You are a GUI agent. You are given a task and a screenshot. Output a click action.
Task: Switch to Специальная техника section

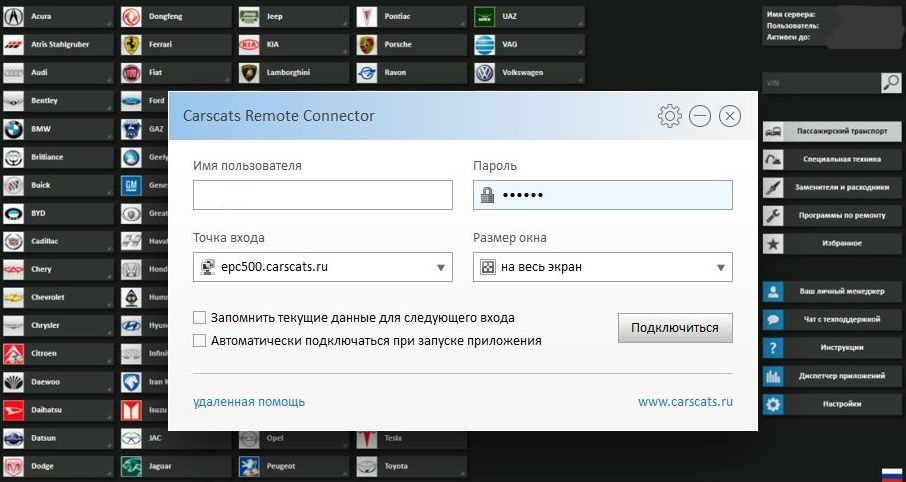coord(832,160)
